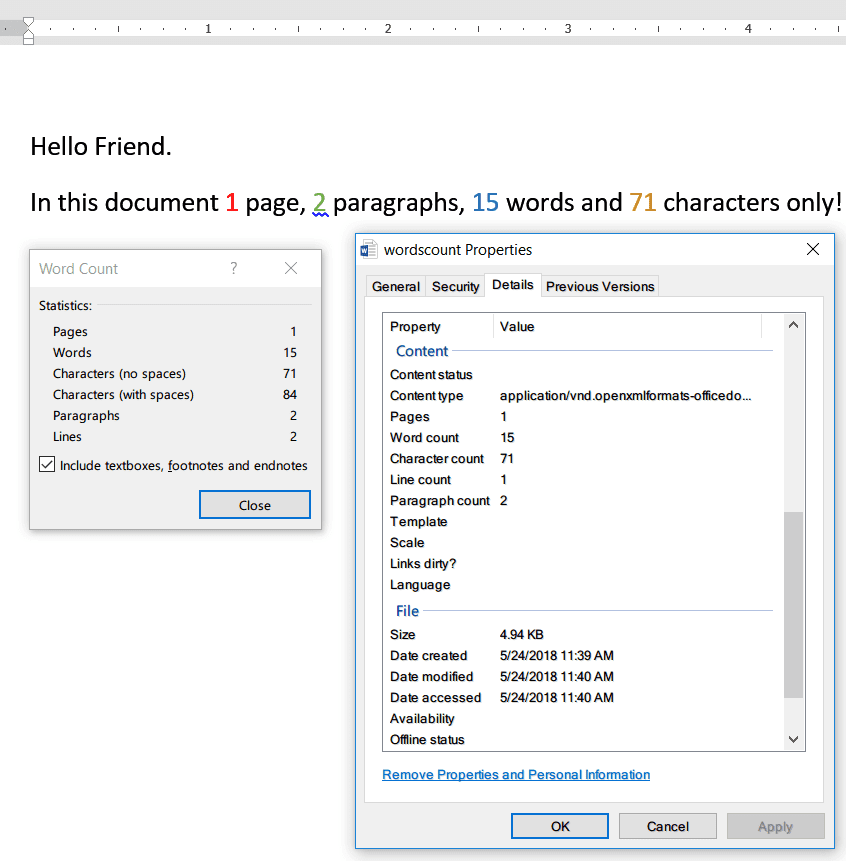Cancel the Properties dialog
This screenshot has height=862, width=846.
pos(667,826)
